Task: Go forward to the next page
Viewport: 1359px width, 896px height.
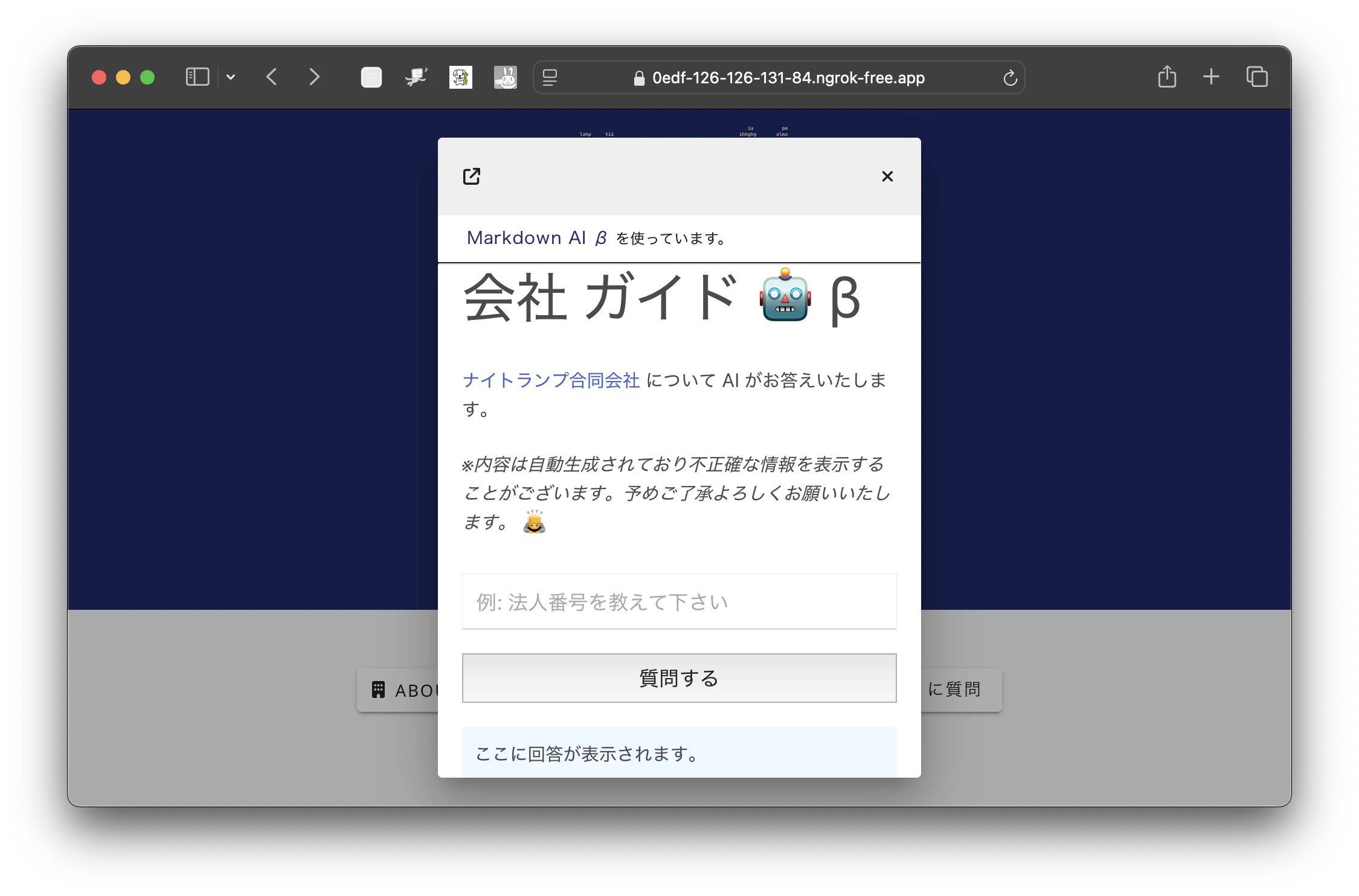Action: tap(314, 77)
